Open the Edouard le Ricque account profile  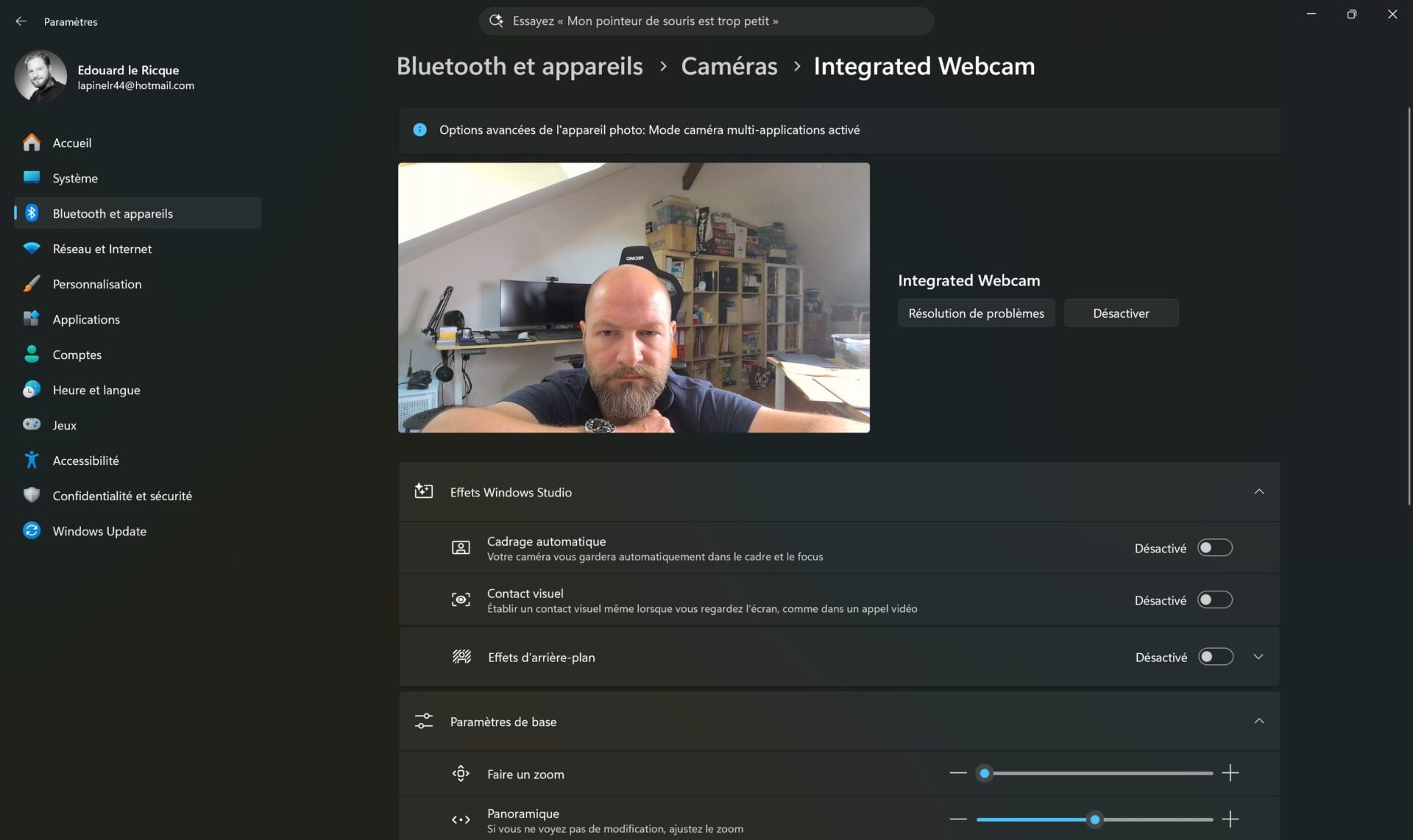pyautogui.click(x=105, y=76)
